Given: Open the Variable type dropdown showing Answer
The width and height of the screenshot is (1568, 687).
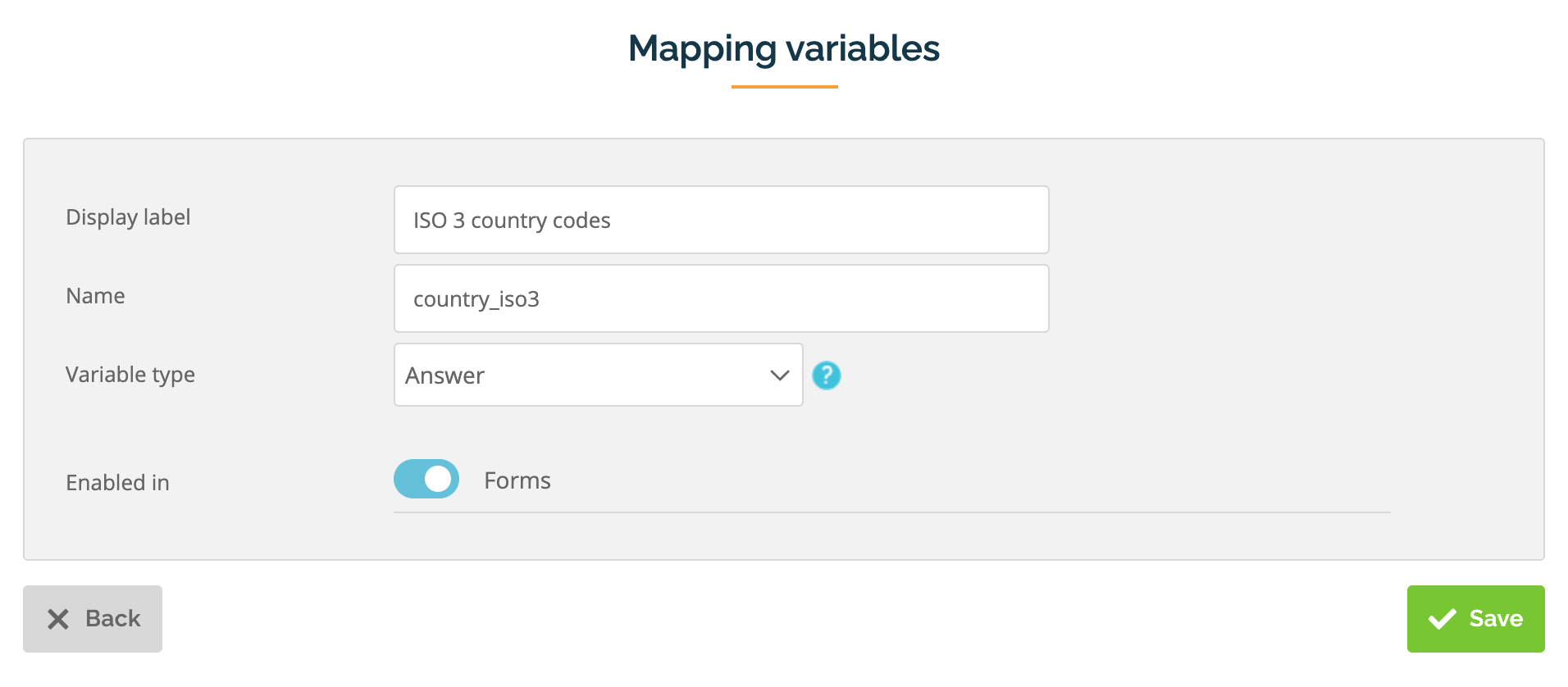Looking at the screenshot, I should 597,375.
